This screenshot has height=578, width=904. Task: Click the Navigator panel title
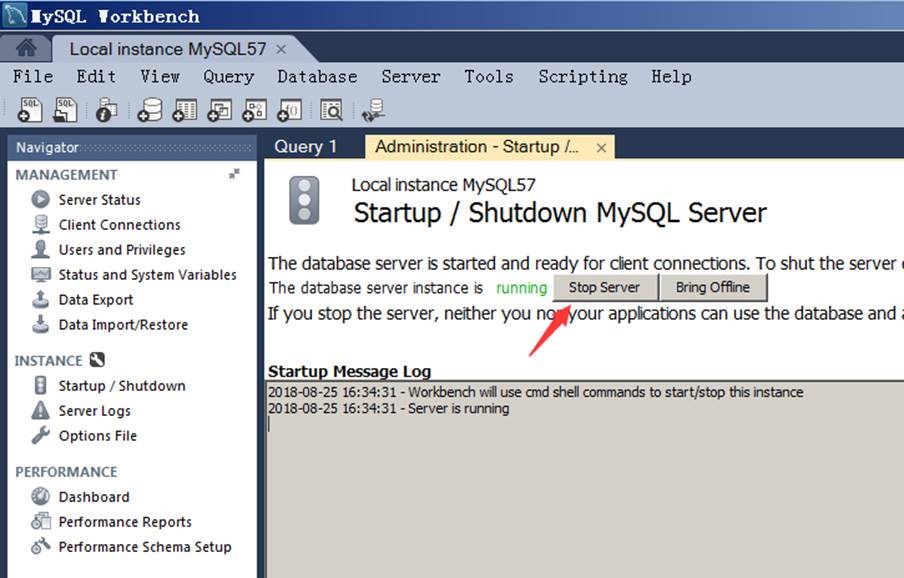pyautogui.click(x=47, y=148)
